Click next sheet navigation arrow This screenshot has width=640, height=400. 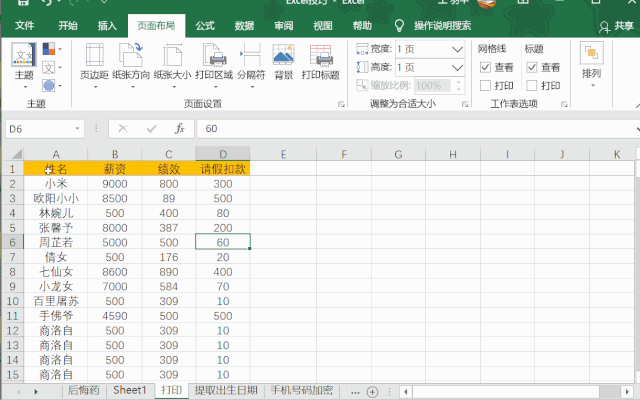[36, 391]
